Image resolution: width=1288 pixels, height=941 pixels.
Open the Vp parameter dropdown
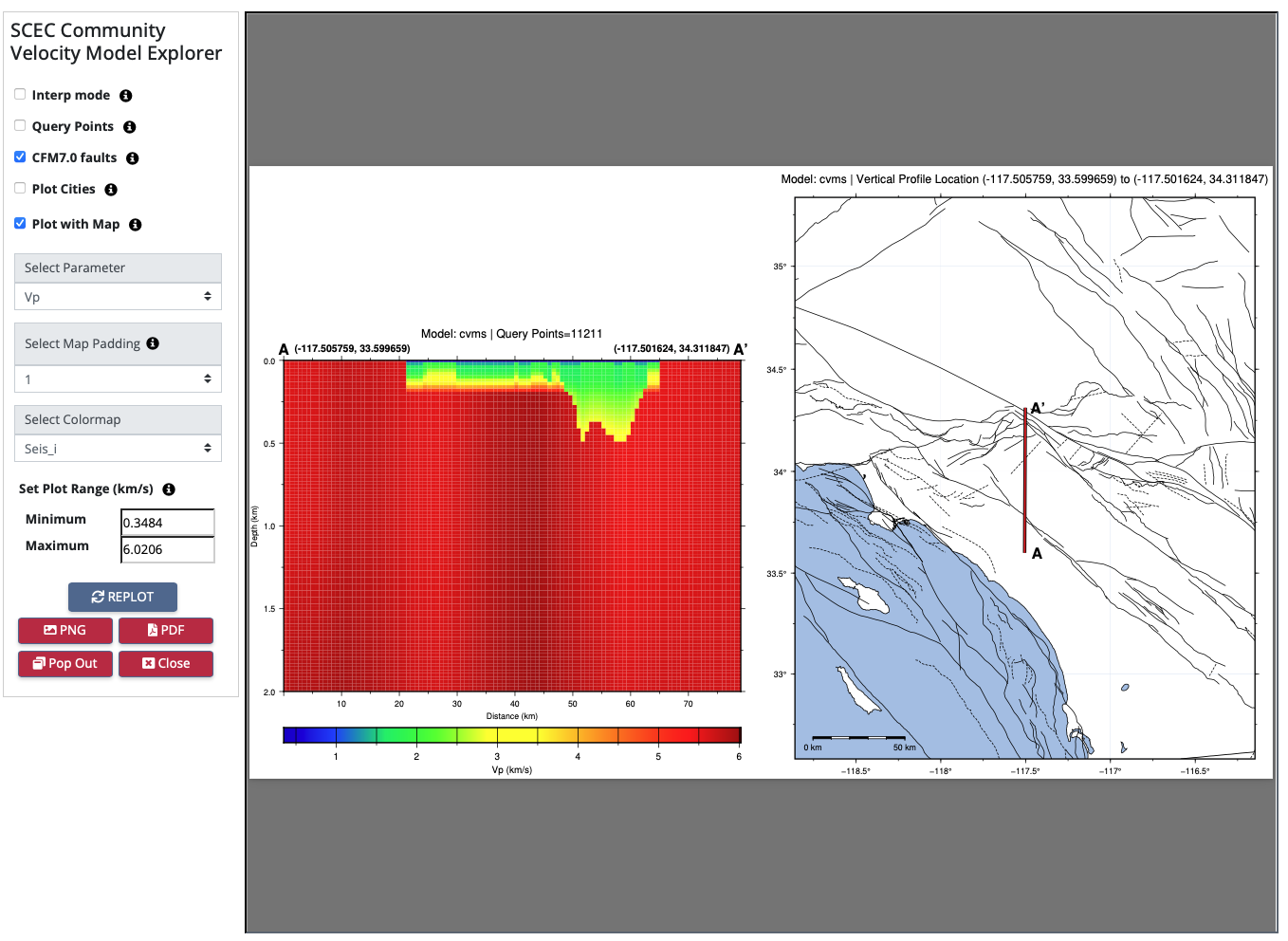click(x=118, y=297)
